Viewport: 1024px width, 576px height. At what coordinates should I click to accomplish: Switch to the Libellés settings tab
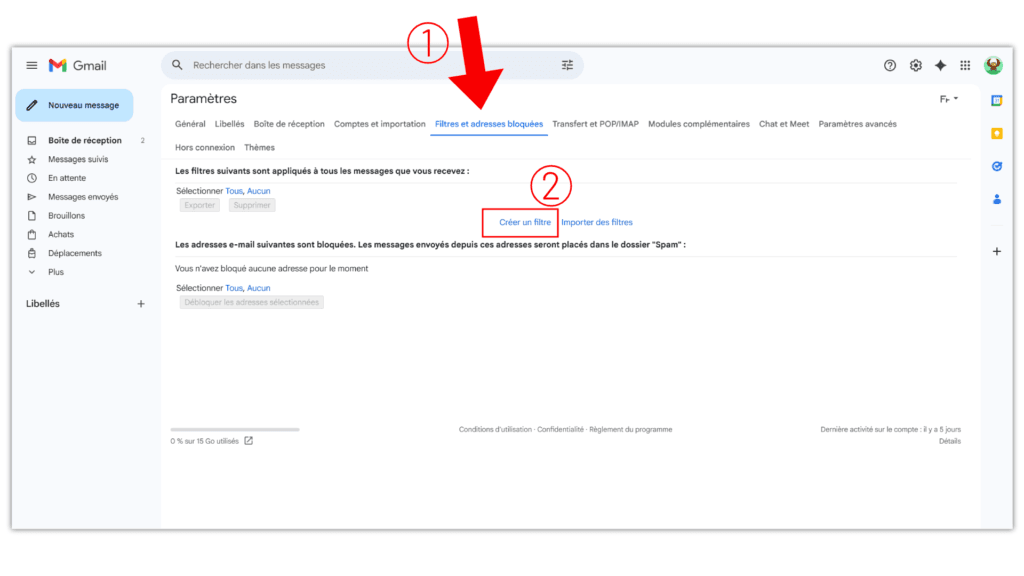[x=229, y=124]
